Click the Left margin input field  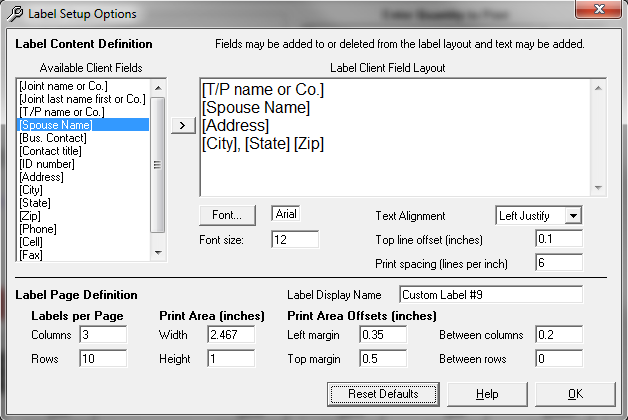tap(383, 334)
